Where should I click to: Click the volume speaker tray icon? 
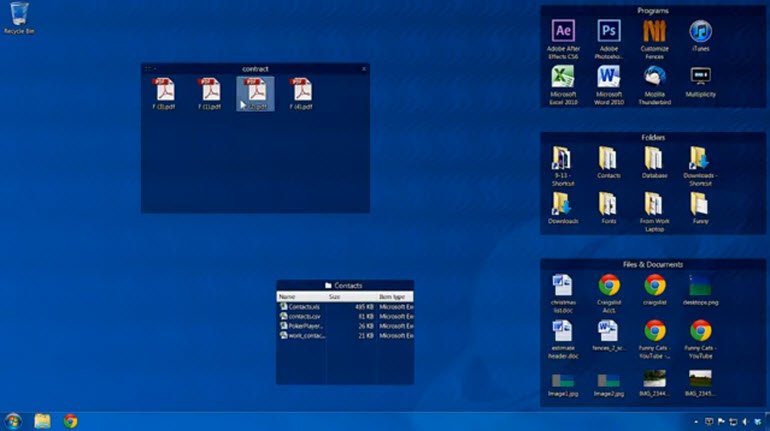[x=745, y=421]
